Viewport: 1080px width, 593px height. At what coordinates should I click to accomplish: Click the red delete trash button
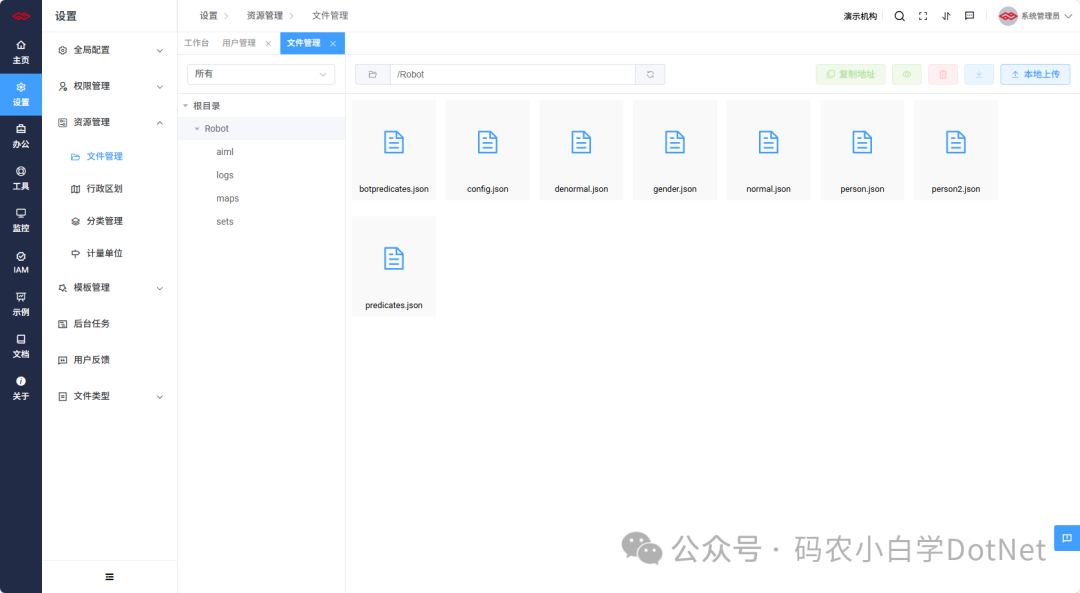pyautogui.click(x=943, y=74)
